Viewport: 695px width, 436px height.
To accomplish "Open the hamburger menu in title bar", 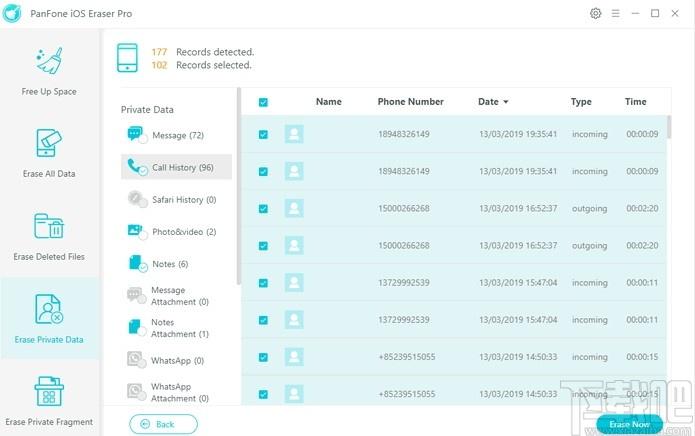I will (616, 13).
